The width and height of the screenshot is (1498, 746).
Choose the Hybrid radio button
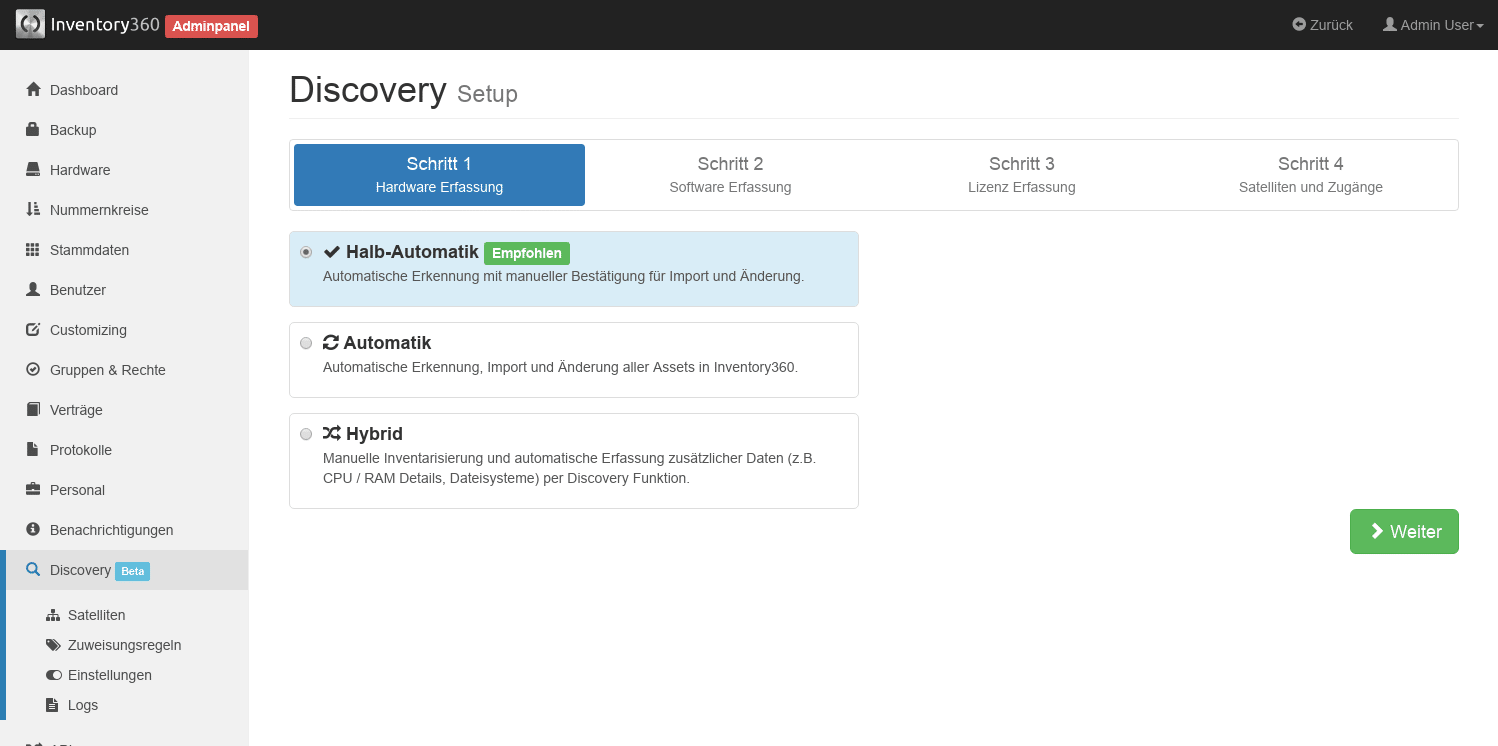[x=306, y=434]
